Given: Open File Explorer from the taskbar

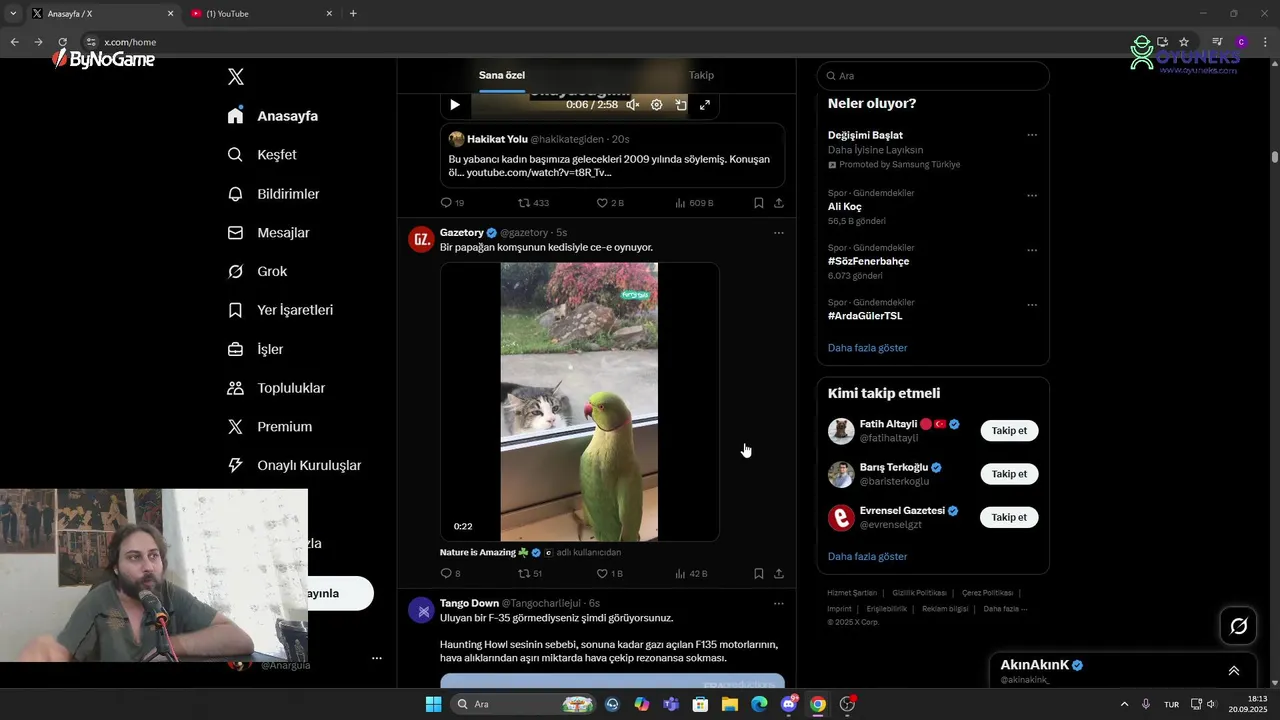Looking at the screenshot, I should (x=730, y=704).
